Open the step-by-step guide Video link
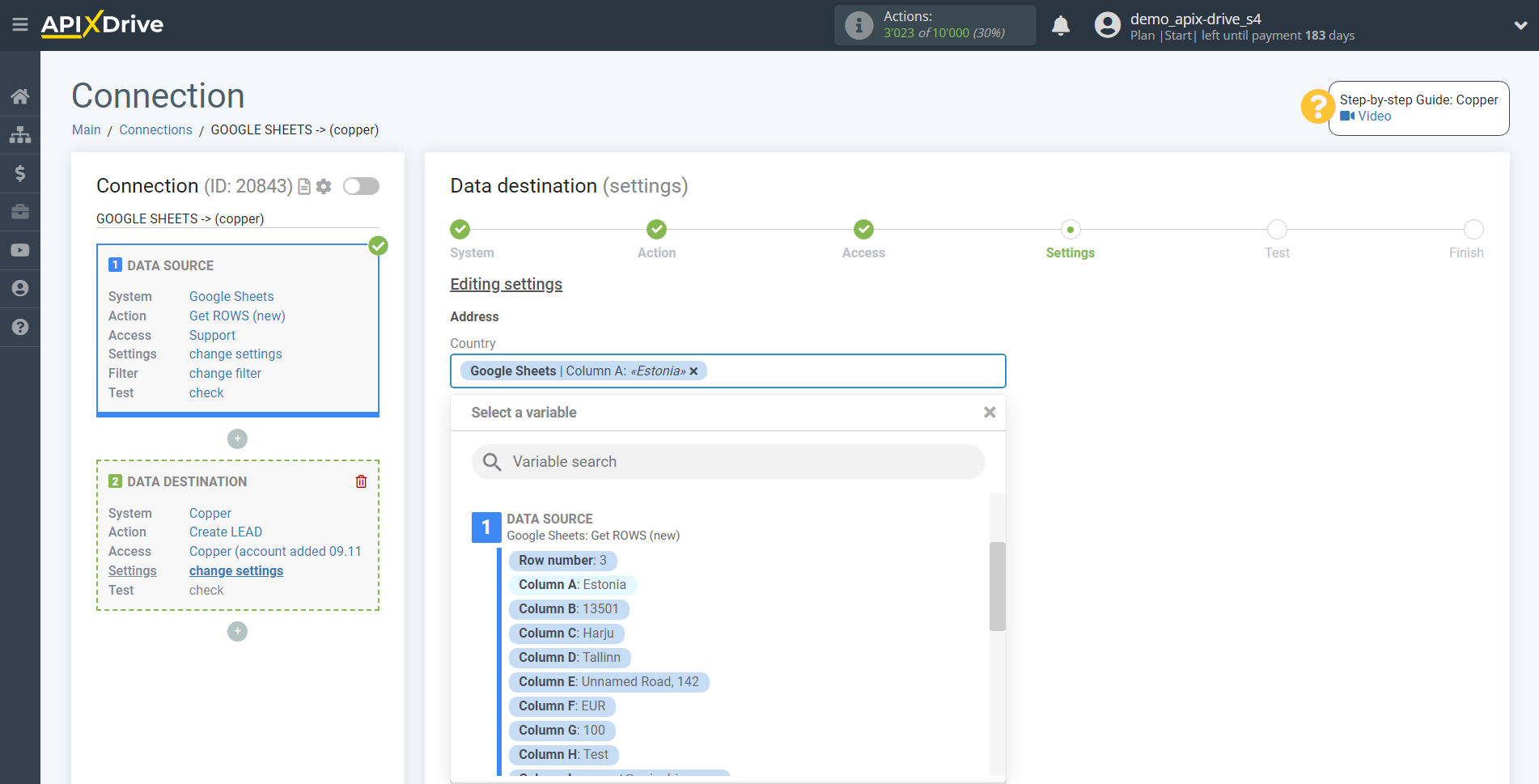1539x784 pixels. (1366, 117)
